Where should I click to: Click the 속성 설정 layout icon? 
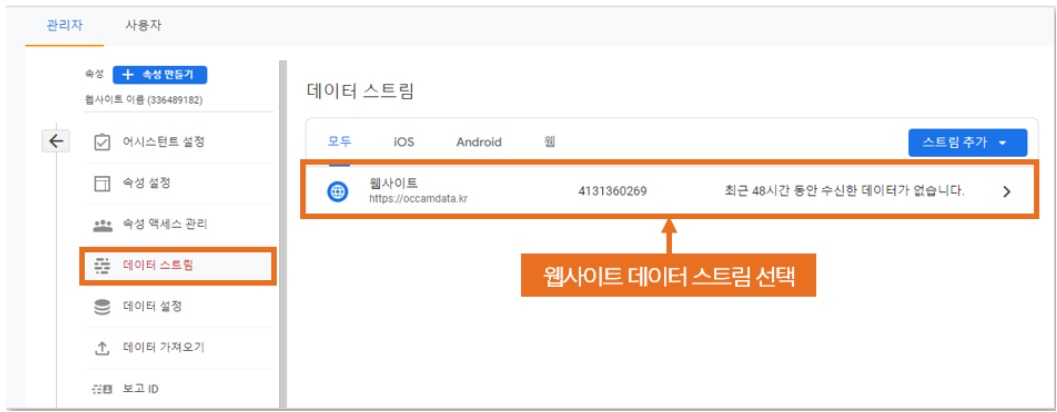coord(102,183)
